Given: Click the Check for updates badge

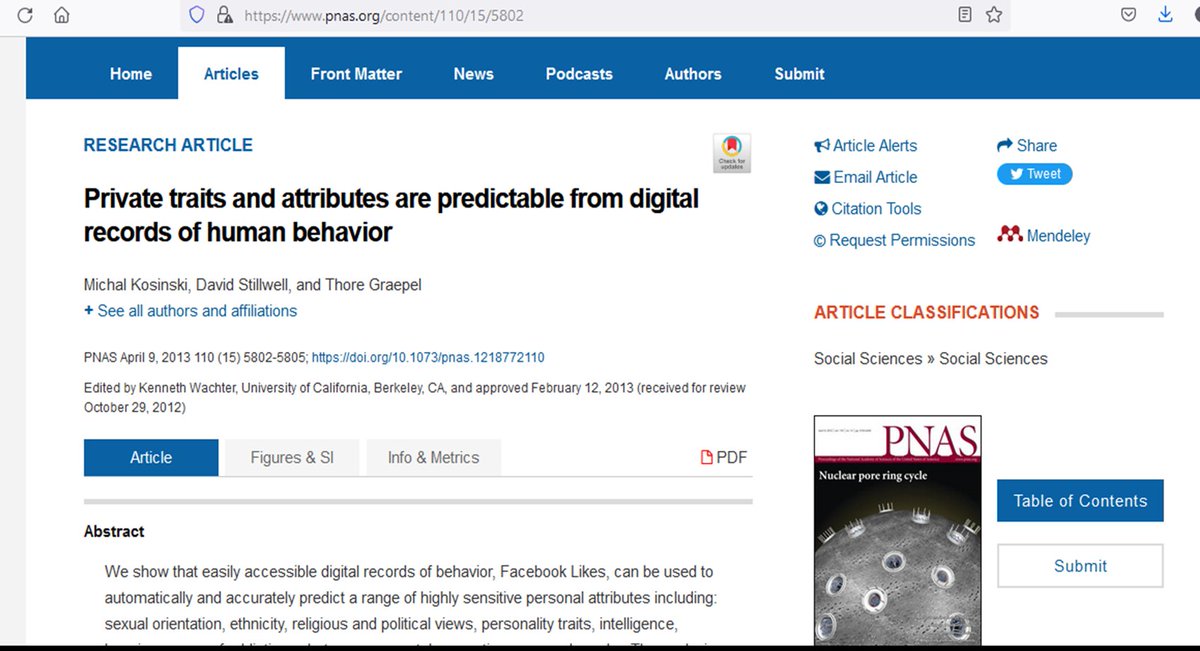Looking at the screenshot, I should pos(732,153).
